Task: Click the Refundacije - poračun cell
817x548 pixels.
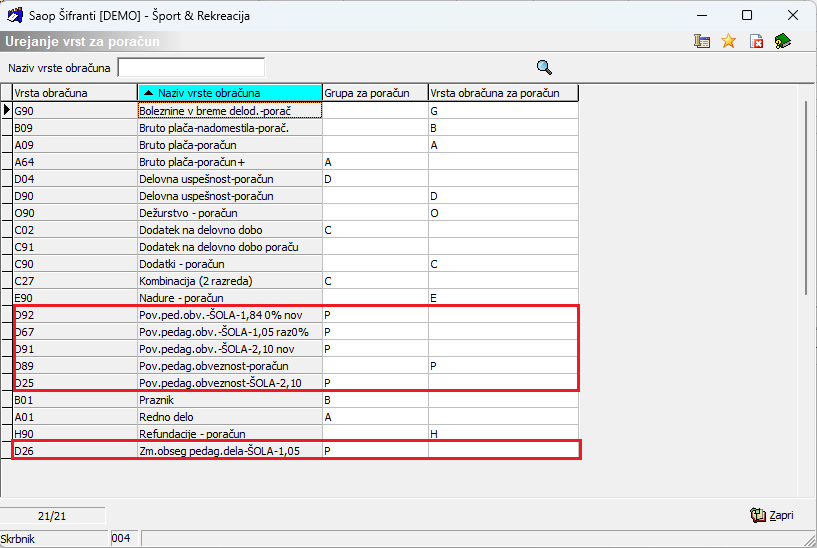Action: [x=230, y=434]
